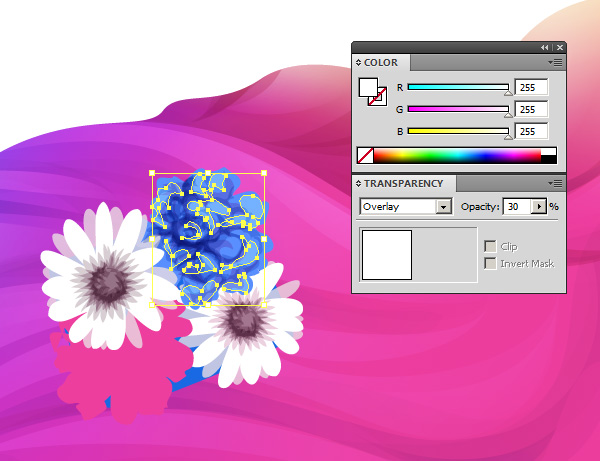Expand the Opacity slider arrow
Screen dimensions: 600x461
coord(540,206)
